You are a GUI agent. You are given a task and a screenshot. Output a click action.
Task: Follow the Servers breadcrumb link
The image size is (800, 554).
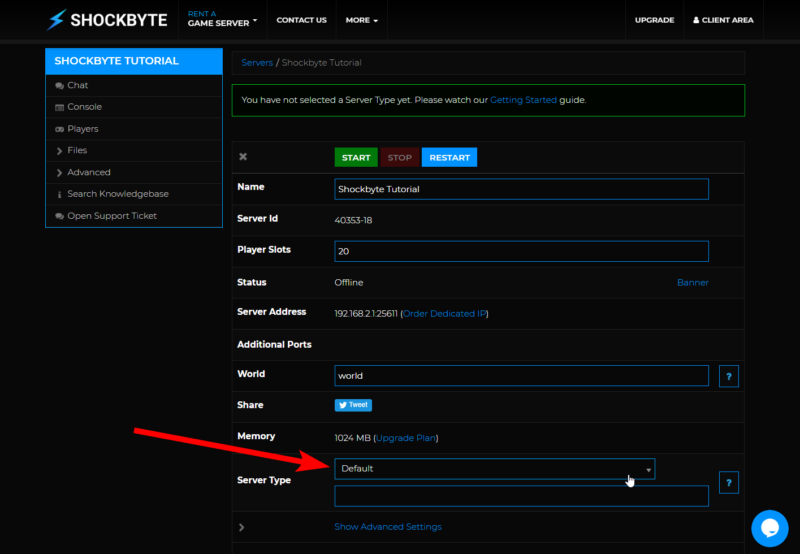[x=257, y=63]
